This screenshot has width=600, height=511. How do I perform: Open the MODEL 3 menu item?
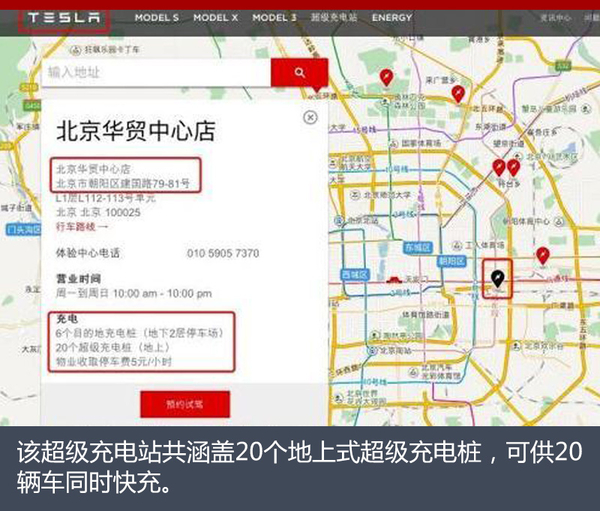click(x=274, y=18)
